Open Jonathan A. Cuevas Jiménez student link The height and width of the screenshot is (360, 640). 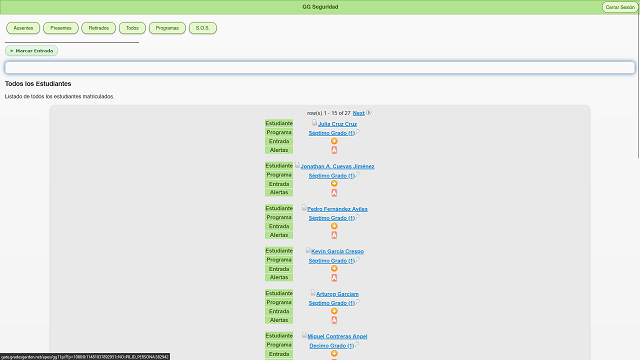[x=338, y=167]
